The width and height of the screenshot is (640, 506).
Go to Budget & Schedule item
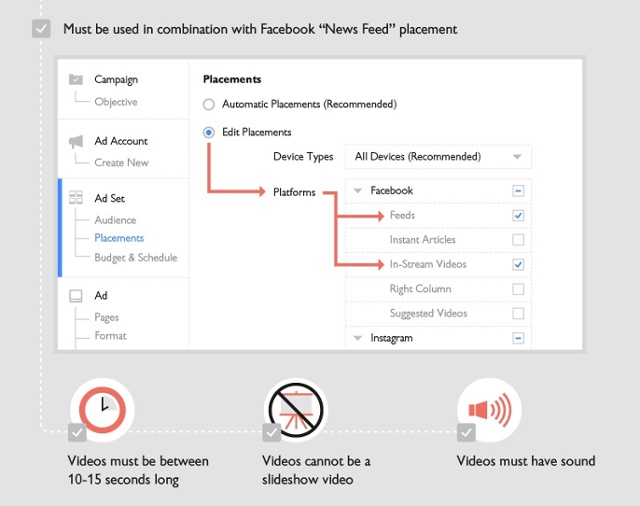[x=136, y=257]
